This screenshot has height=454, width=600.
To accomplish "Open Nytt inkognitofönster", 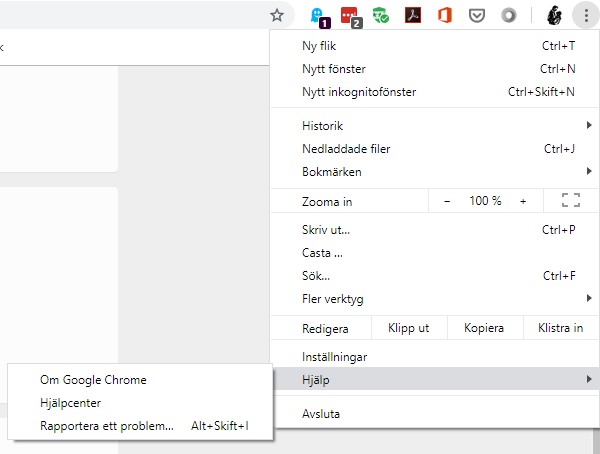I will 435,92.
